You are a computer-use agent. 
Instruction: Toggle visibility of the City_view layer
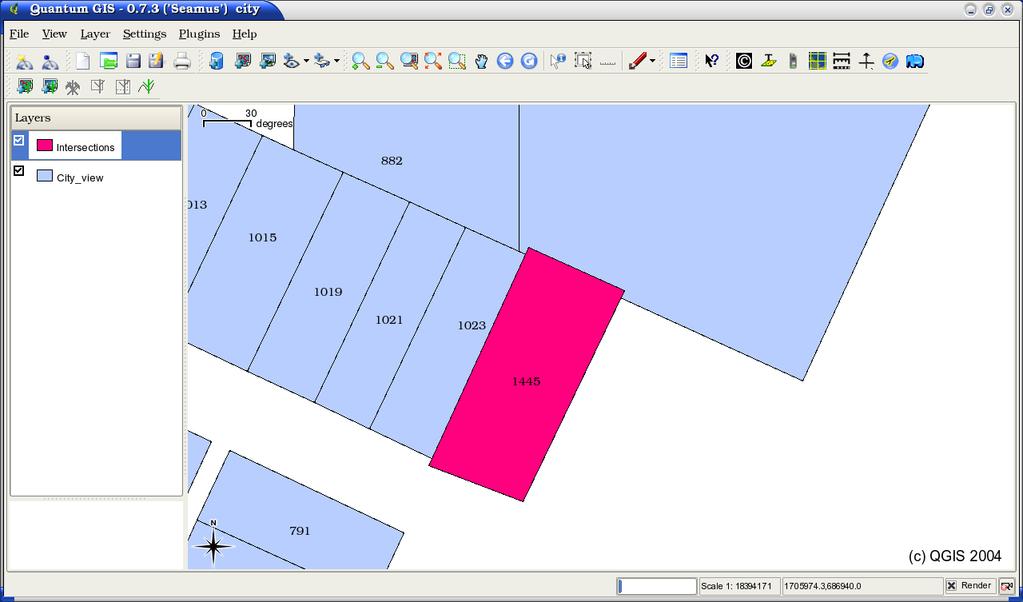coord(19,170)
